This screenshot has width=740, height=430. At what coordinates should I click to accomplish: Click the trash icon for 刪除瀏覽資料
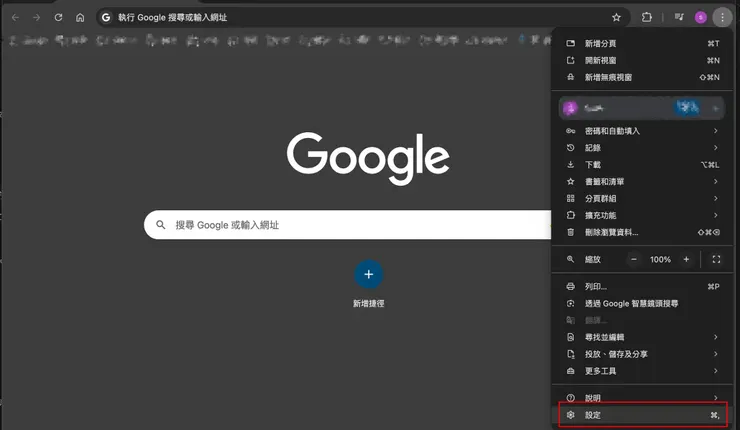[x=571, y=232]
